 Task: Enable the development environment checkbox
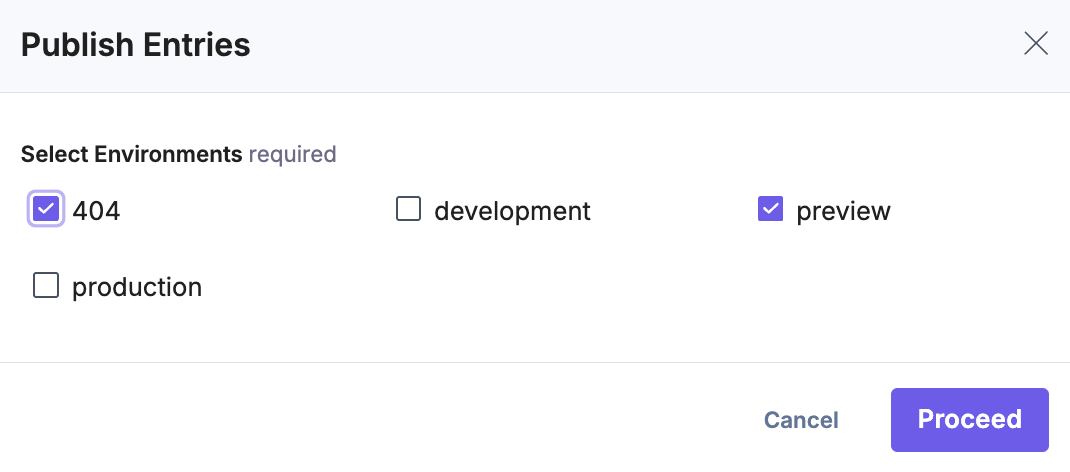408,210
